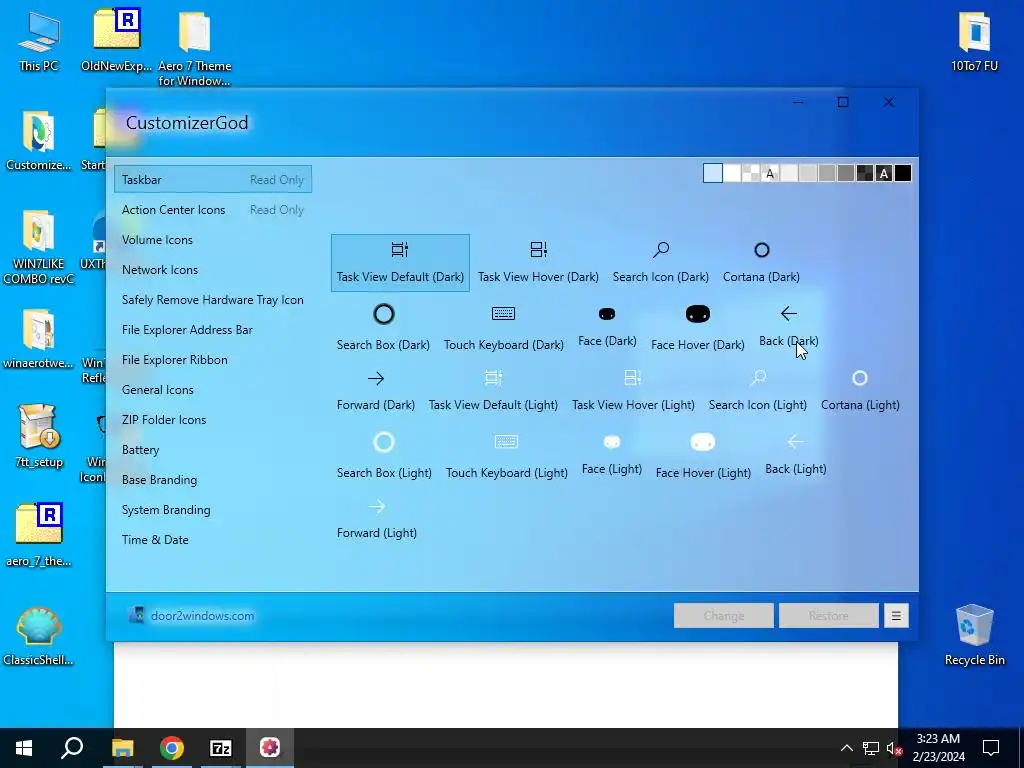This screenshot has height=768, width=1024.
Task: Choose the Face Hover (Dark) icon
Action: tap(697, 328)
